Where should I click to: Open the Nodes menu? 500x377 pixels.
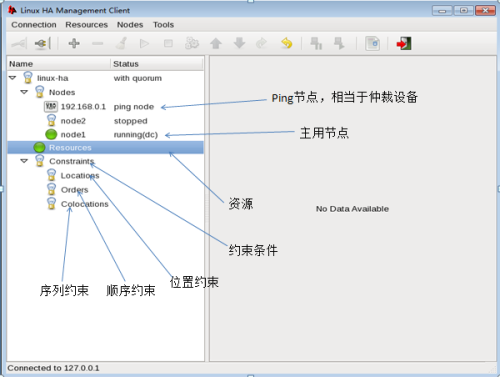[130, 25]
